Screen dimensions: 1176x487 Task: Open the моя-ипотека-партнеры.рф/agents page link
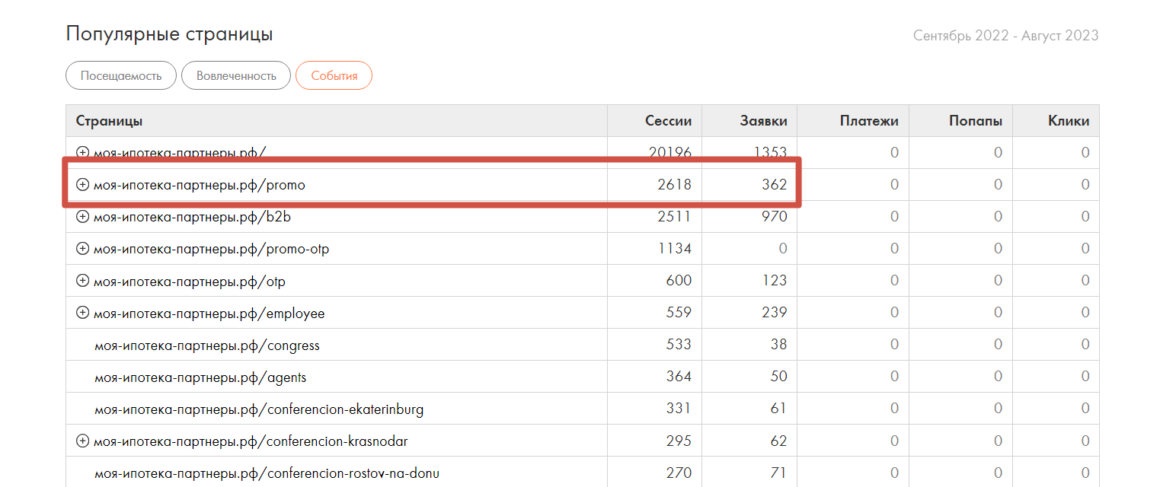pyautogui.click(x=199, y=377)
